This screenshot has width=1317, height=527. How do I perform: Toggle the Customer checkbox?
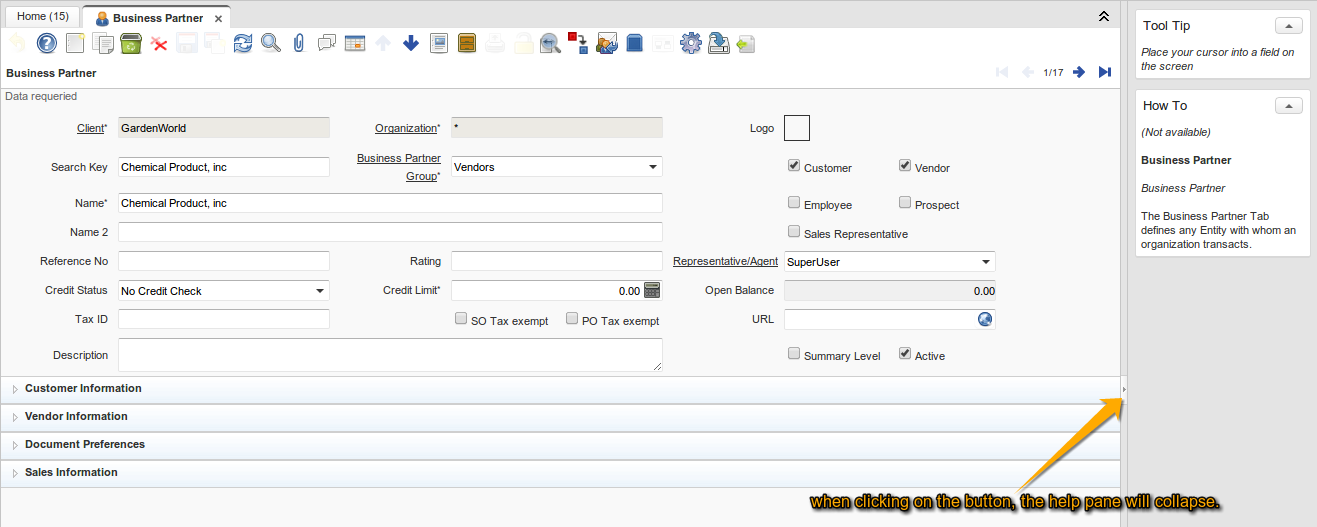(794, 166)
